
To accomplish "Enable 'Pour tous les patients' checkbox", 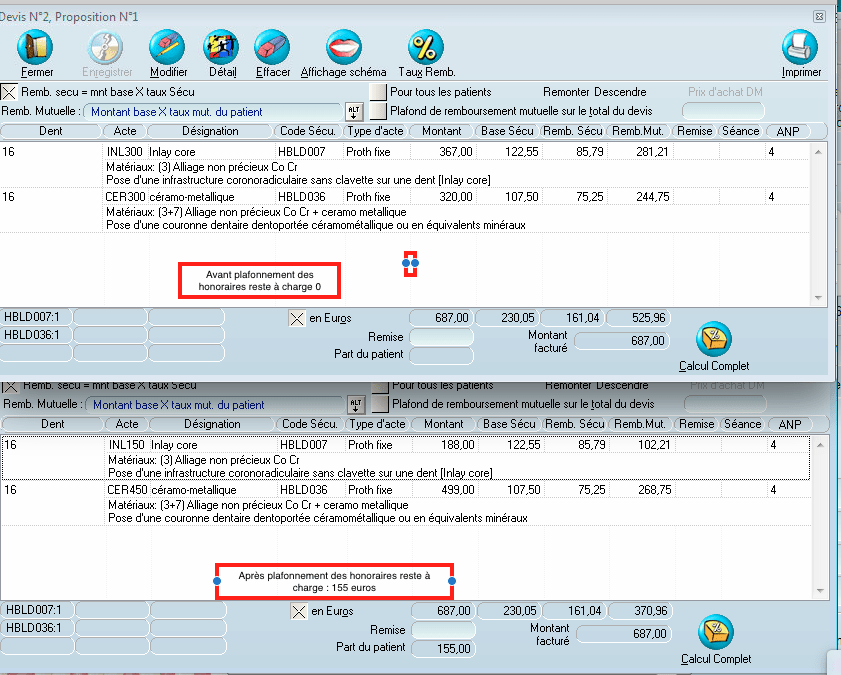I will 378,92.
